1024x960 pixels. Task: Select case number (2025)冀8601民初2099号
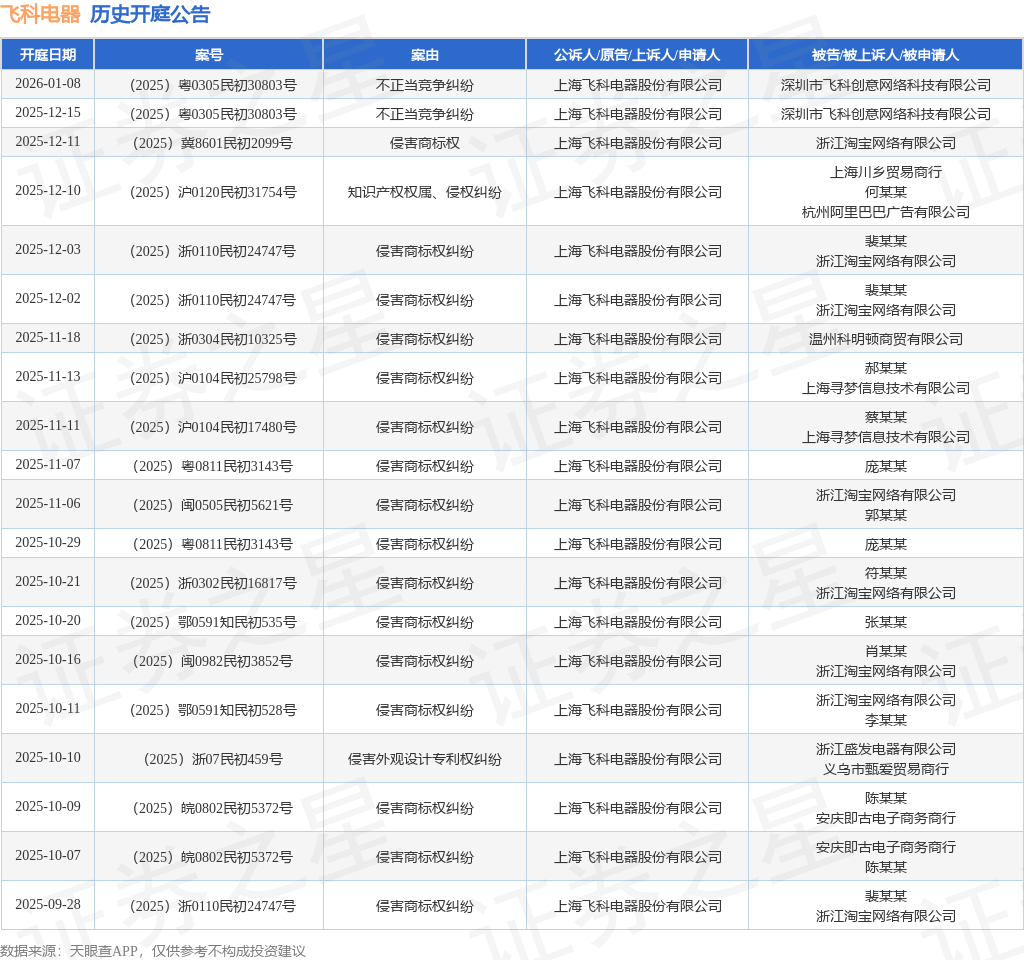click(213, 143)
